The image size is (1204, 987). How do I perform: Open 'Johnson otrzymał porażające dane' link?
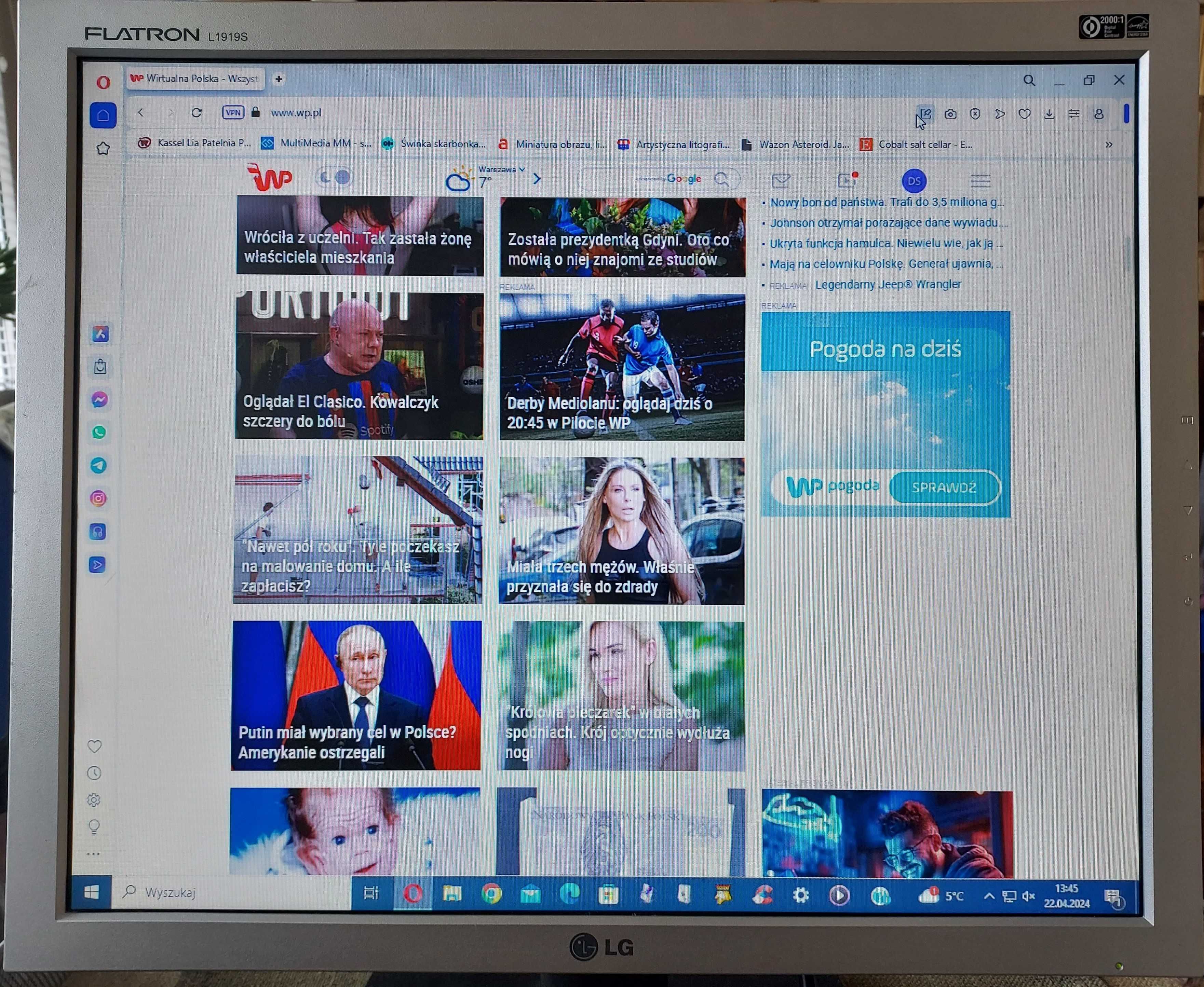pyautogui.click(x=888, y=222)
